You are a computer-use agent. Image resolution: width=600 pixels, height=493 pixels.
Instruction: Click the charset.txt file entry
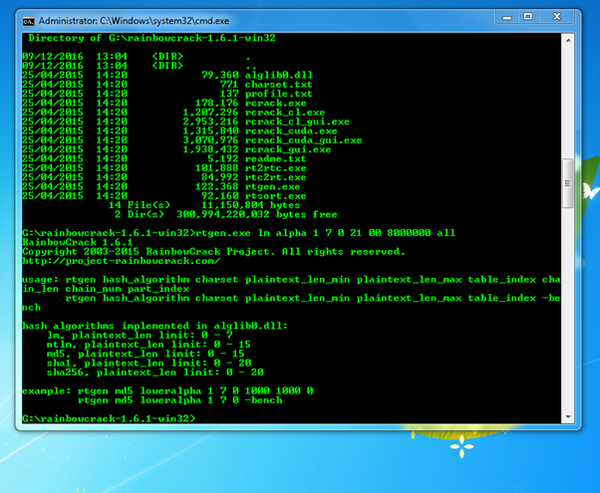pos(279,84)
